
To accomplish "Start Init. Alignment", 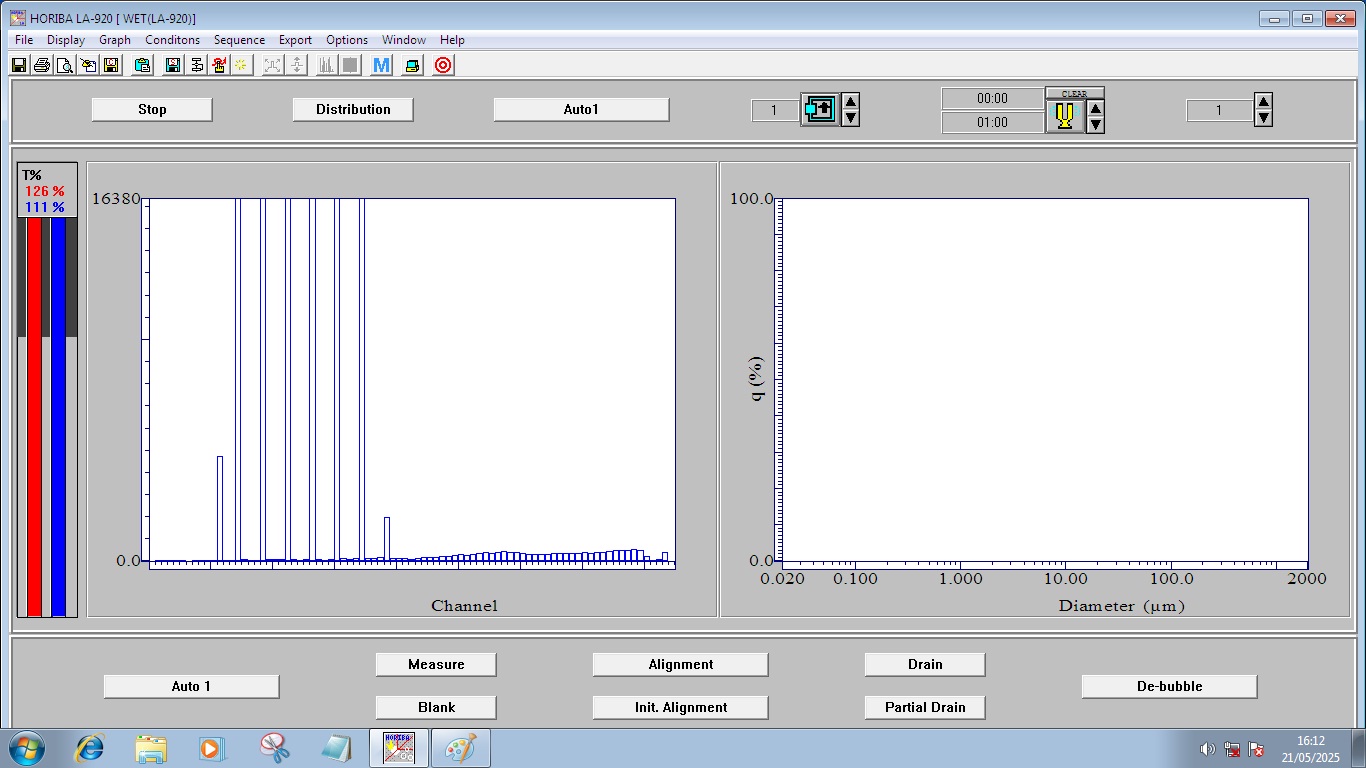I will [680, 707].
